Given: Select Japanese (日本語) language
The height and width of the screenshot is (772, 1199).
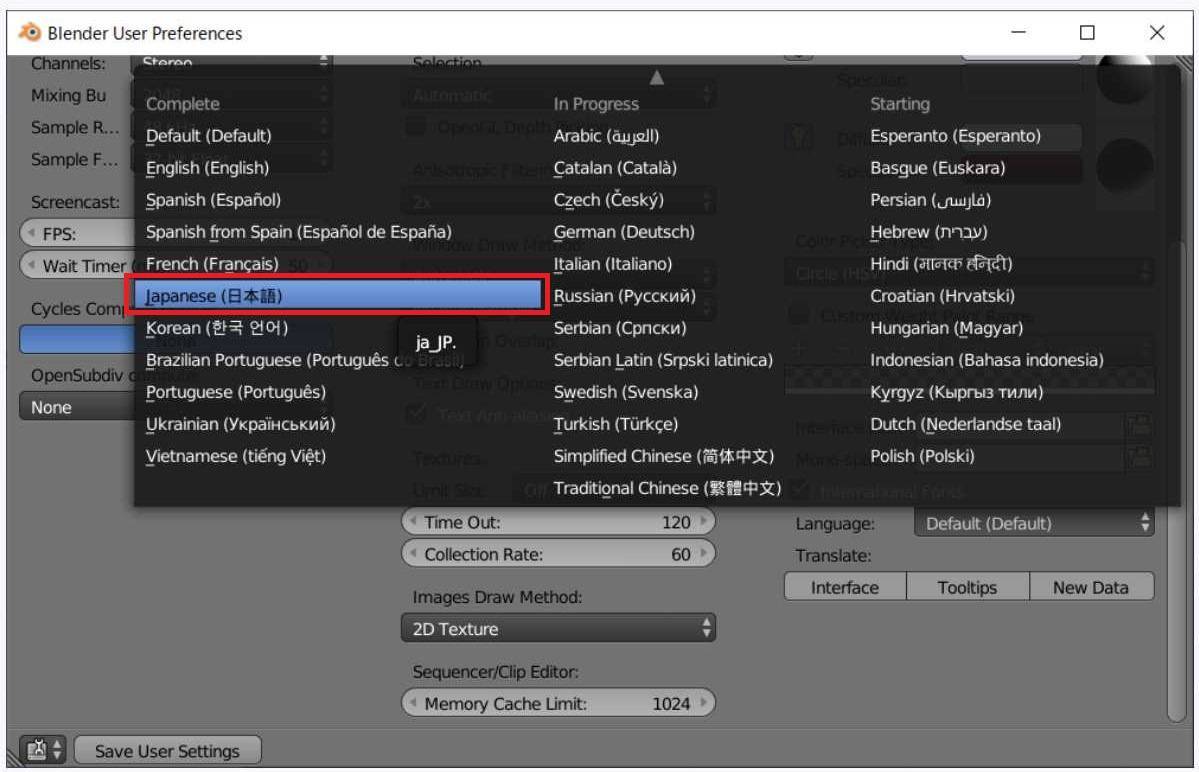Looking at the screenshot, I should [337, 296].
